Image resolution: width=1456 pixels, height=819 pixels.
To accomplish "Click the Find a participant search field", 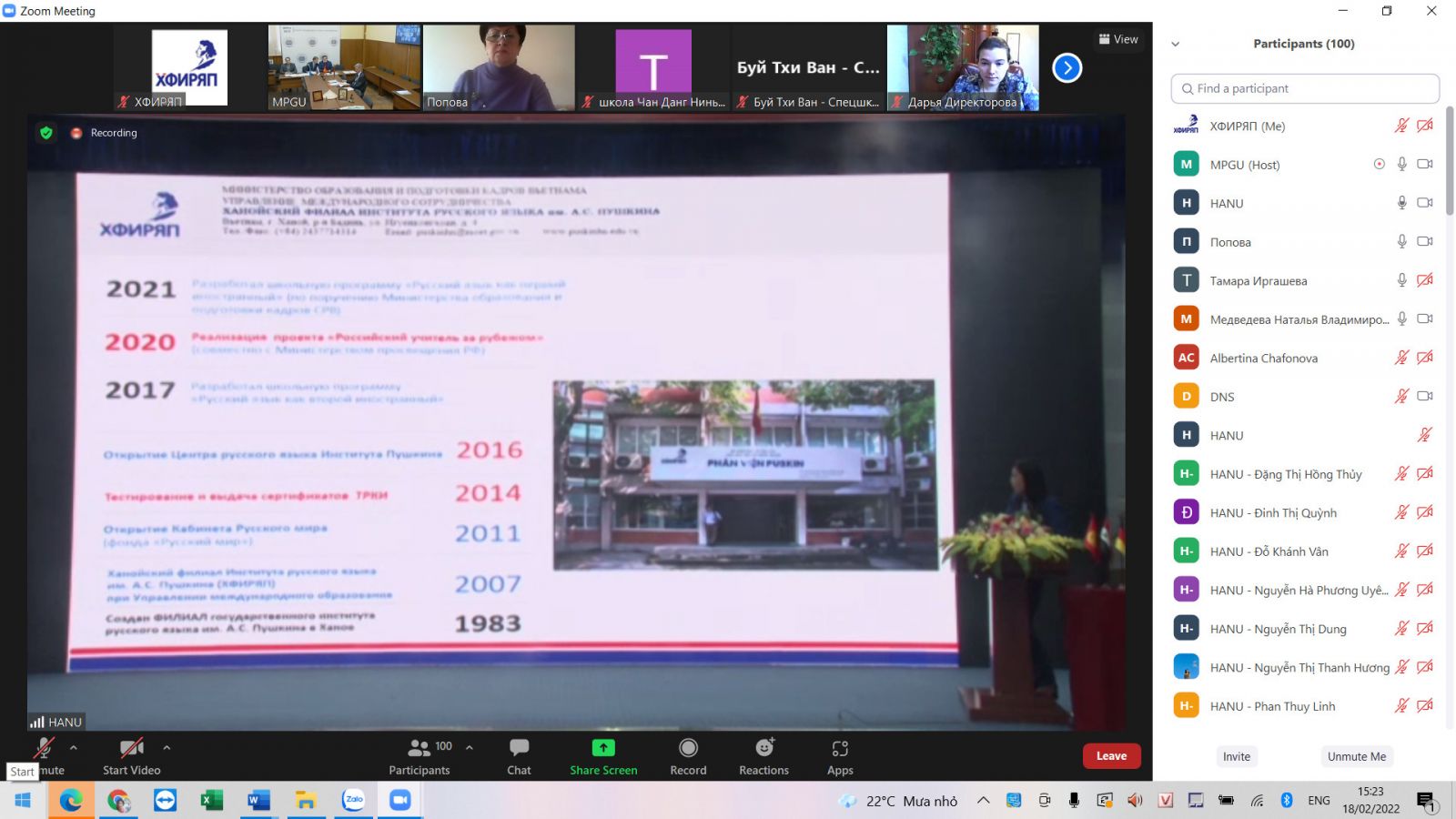I will [x=1305, y=88].
